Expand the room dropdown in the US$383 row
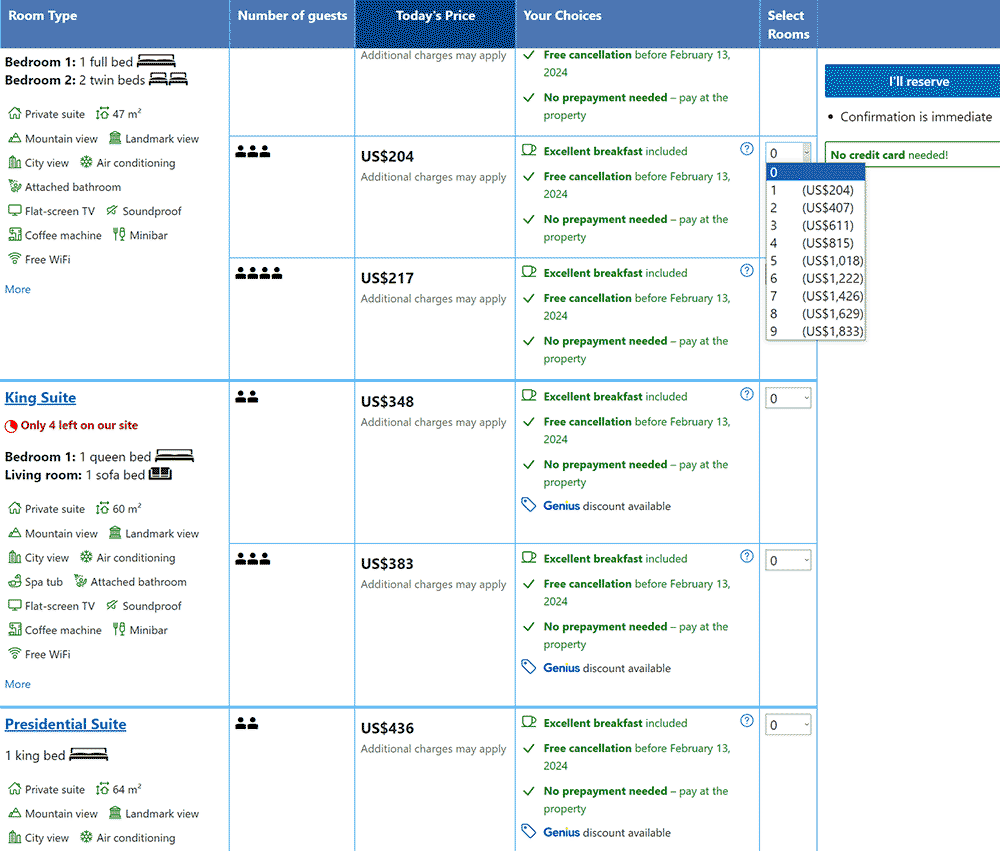1000x851 pixels. [x=788, y=561]
